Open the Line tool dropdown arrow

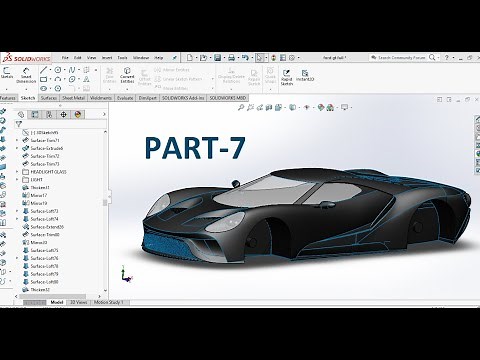tap(50, 70)
